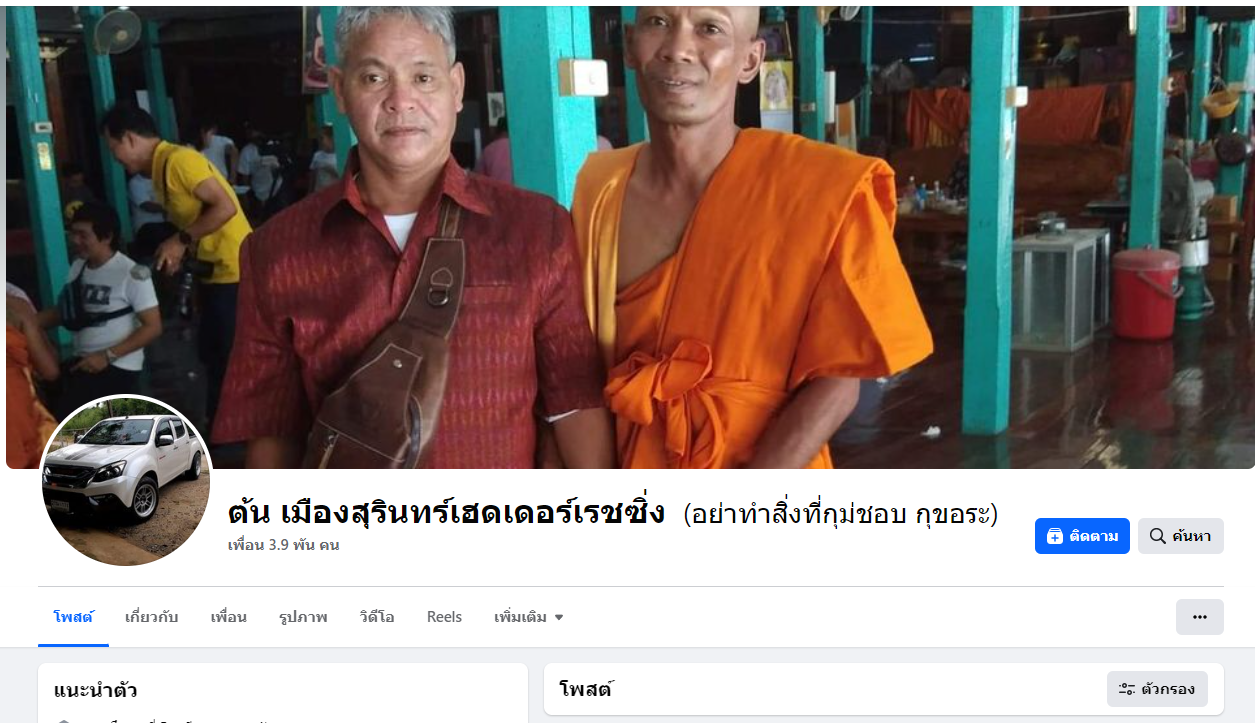This screenshot has height=723, width=1255.
Task: Go to the วิดีโอ tab
Action: click(x=377, y=617)
